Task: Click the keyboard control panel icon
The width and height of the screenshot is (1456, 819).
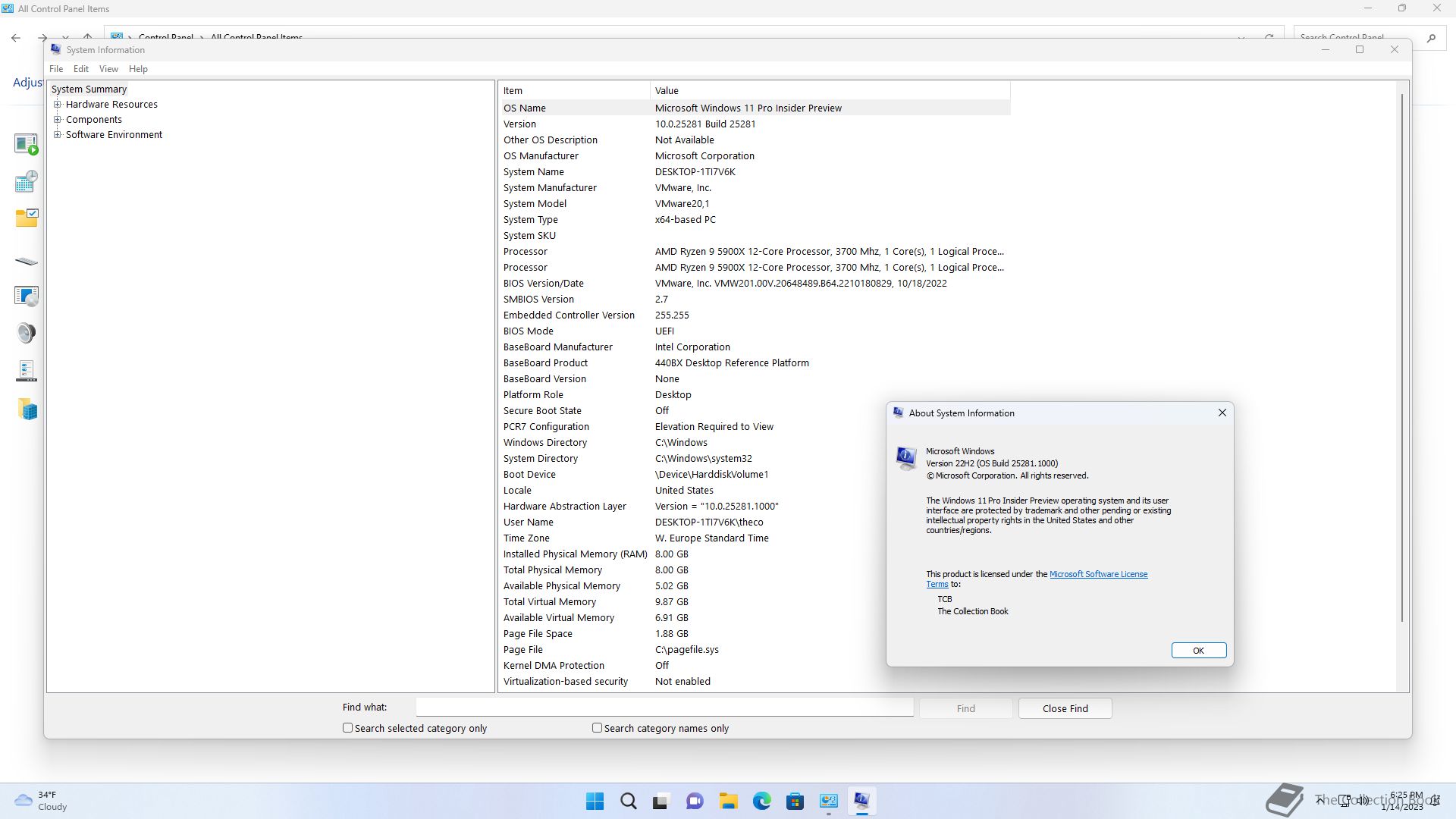Action: click(x=27, y=261)
